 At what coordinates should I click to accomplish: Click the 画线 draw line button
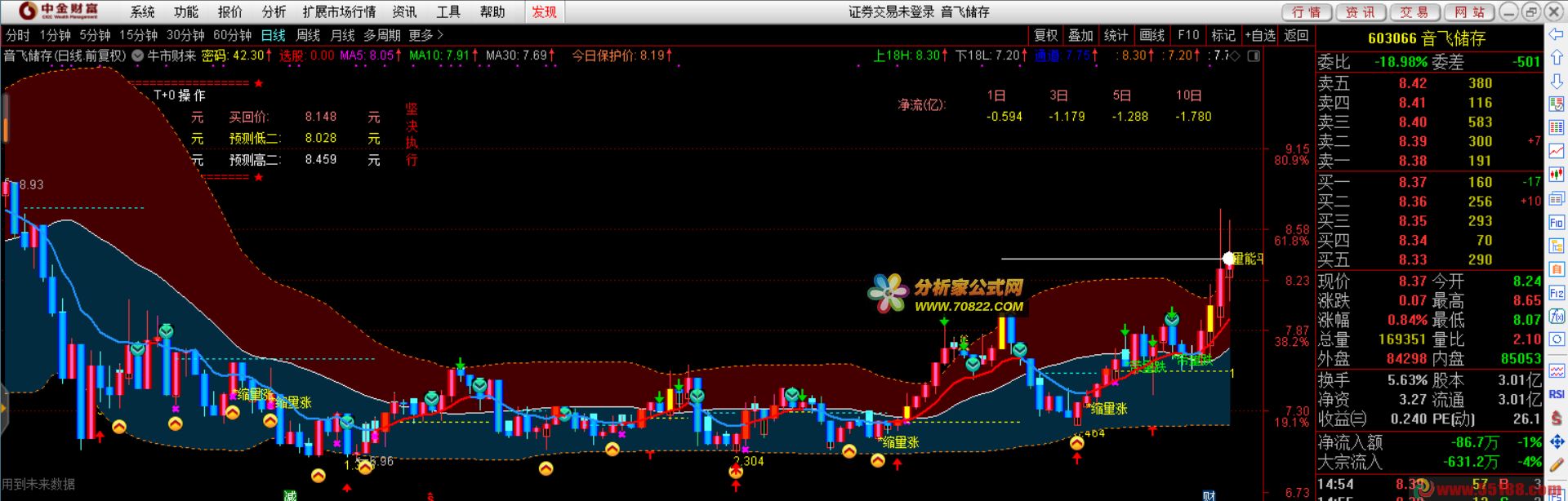[1151, 35]
